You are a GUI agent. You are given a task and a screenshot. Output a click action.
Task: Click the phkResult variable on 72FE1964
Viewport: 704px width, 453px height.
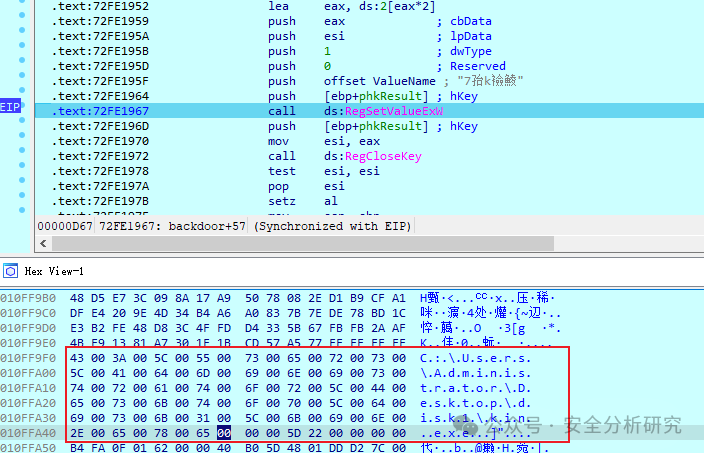[390, 96]
